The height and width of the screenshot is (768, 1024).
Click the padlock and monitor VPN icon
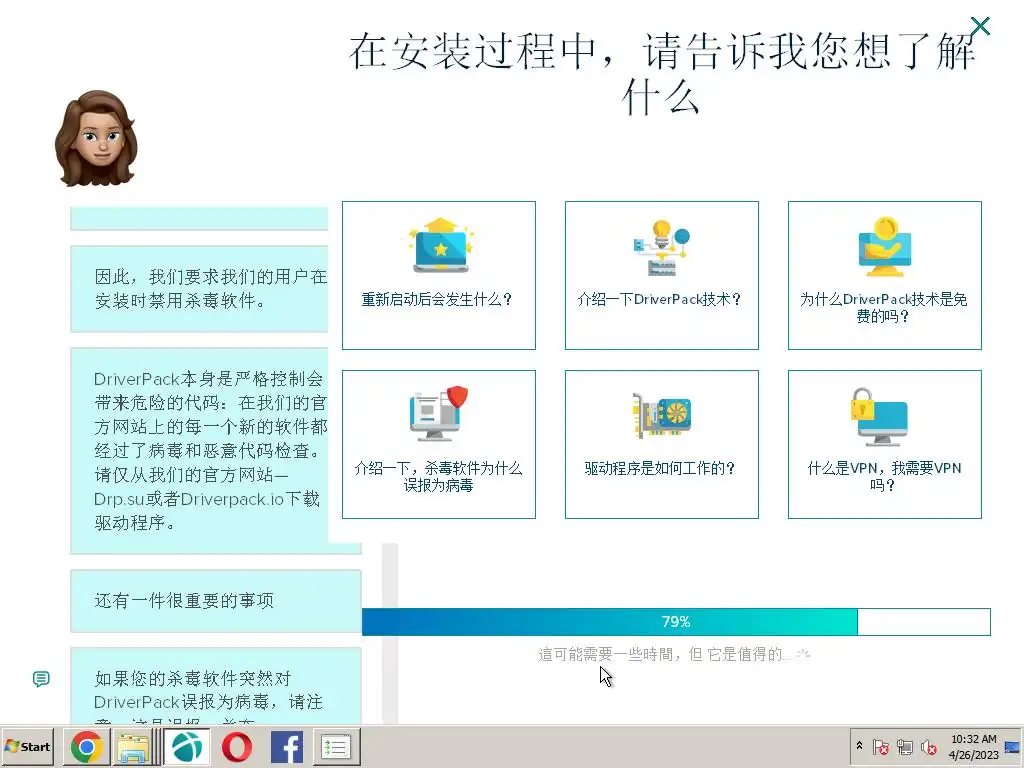click(879, 416)
